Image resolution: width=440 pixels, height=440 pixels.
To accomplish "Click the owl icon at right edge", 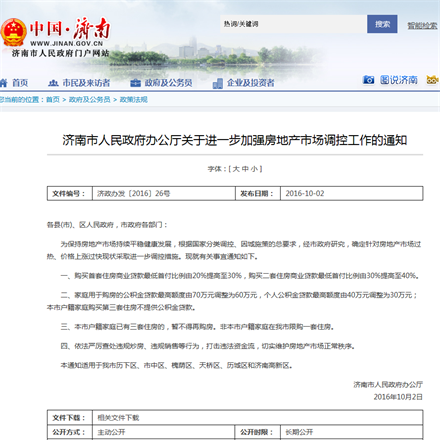I will pos(433,80).
